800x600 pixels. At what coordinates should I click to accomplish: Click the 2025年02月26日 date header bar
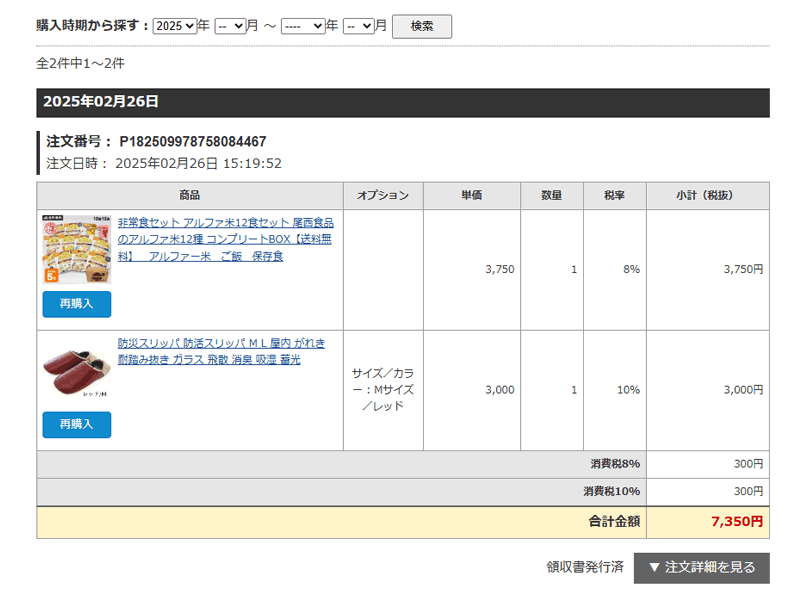[402, 102]
